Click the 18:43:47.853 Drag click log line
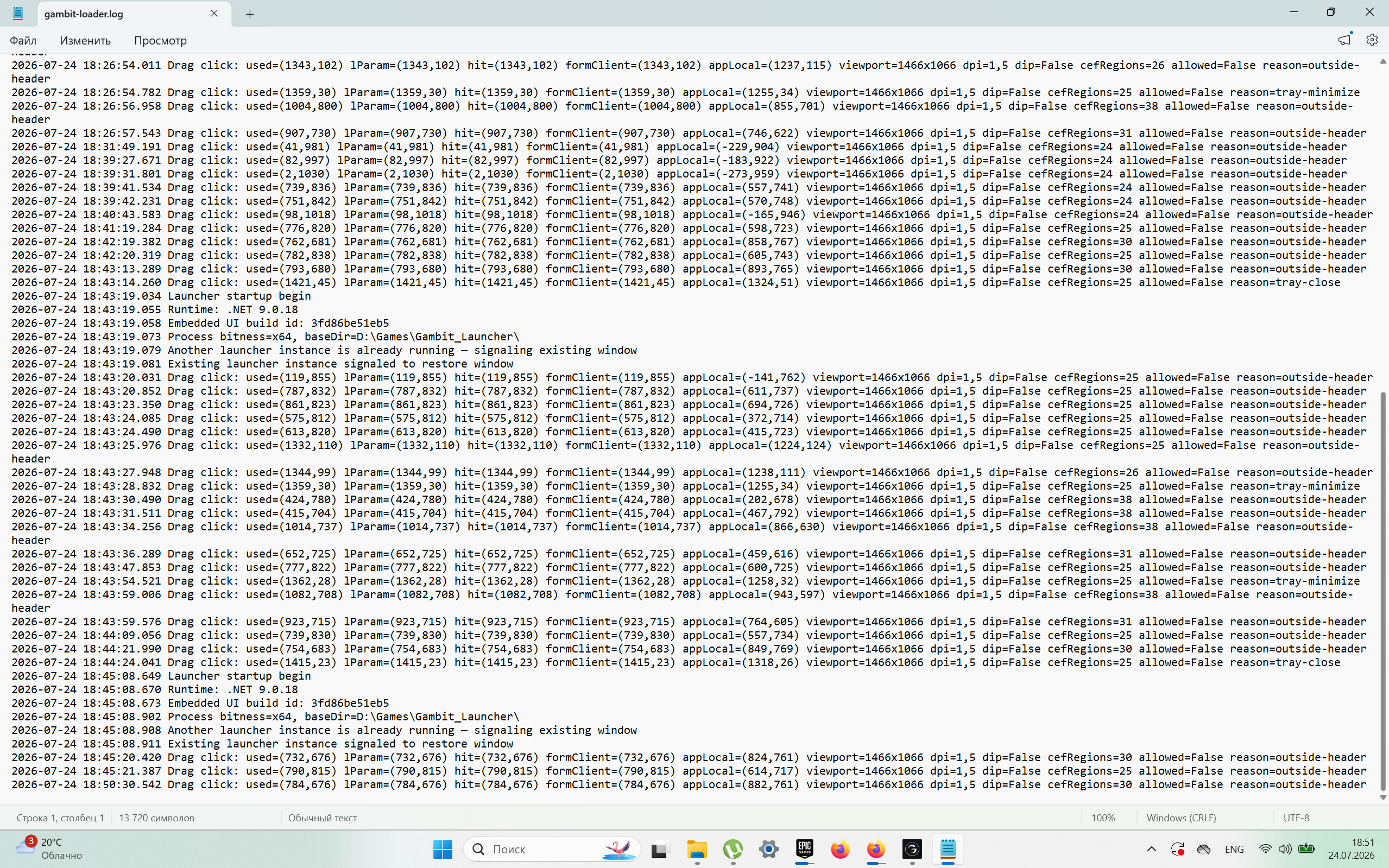The width and height of the screenshot is (1389, 868). click(x=689, y=567)
